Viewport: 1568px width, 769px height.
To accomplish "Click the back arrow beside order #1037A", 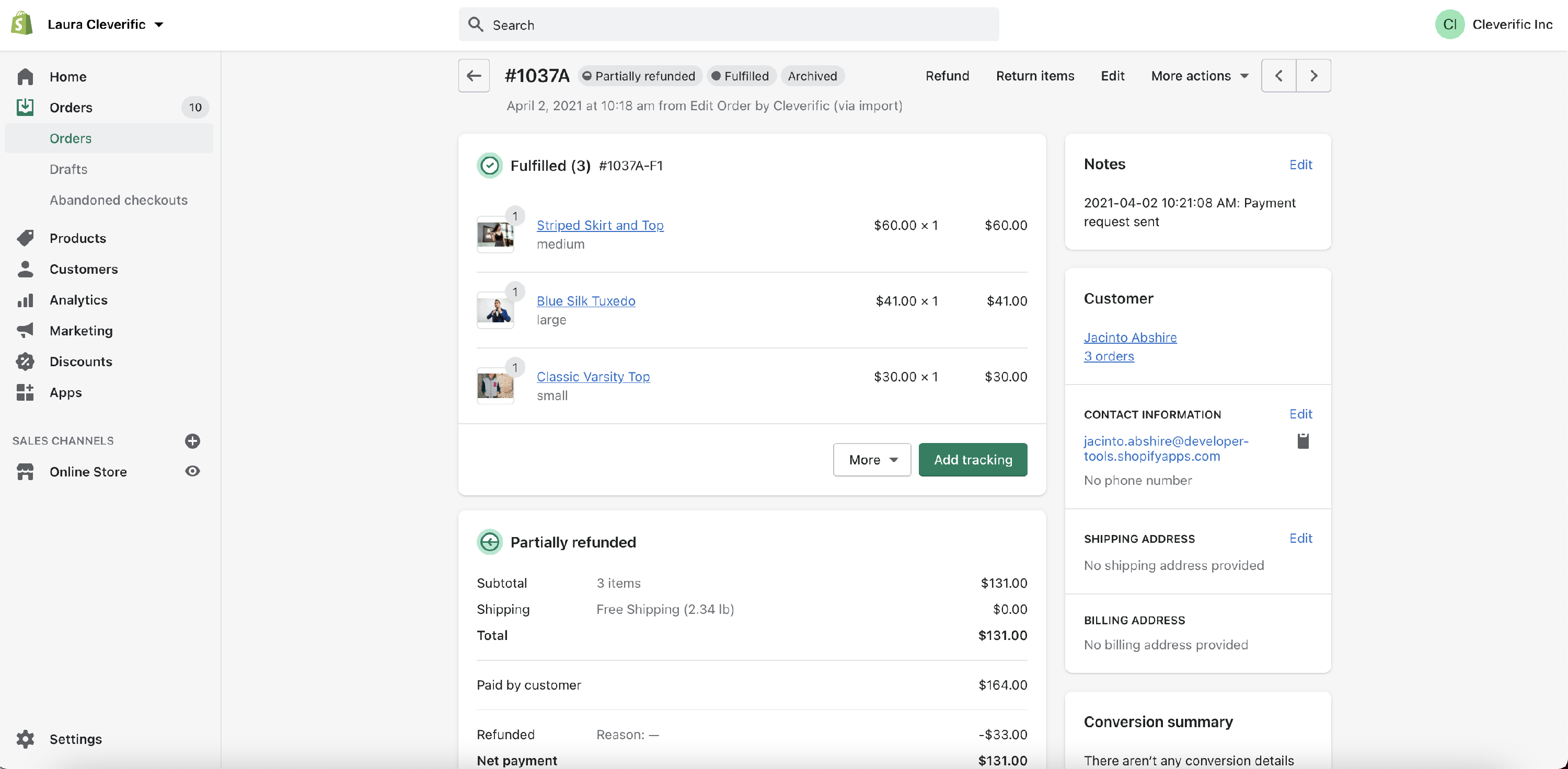I will point(474,75).
